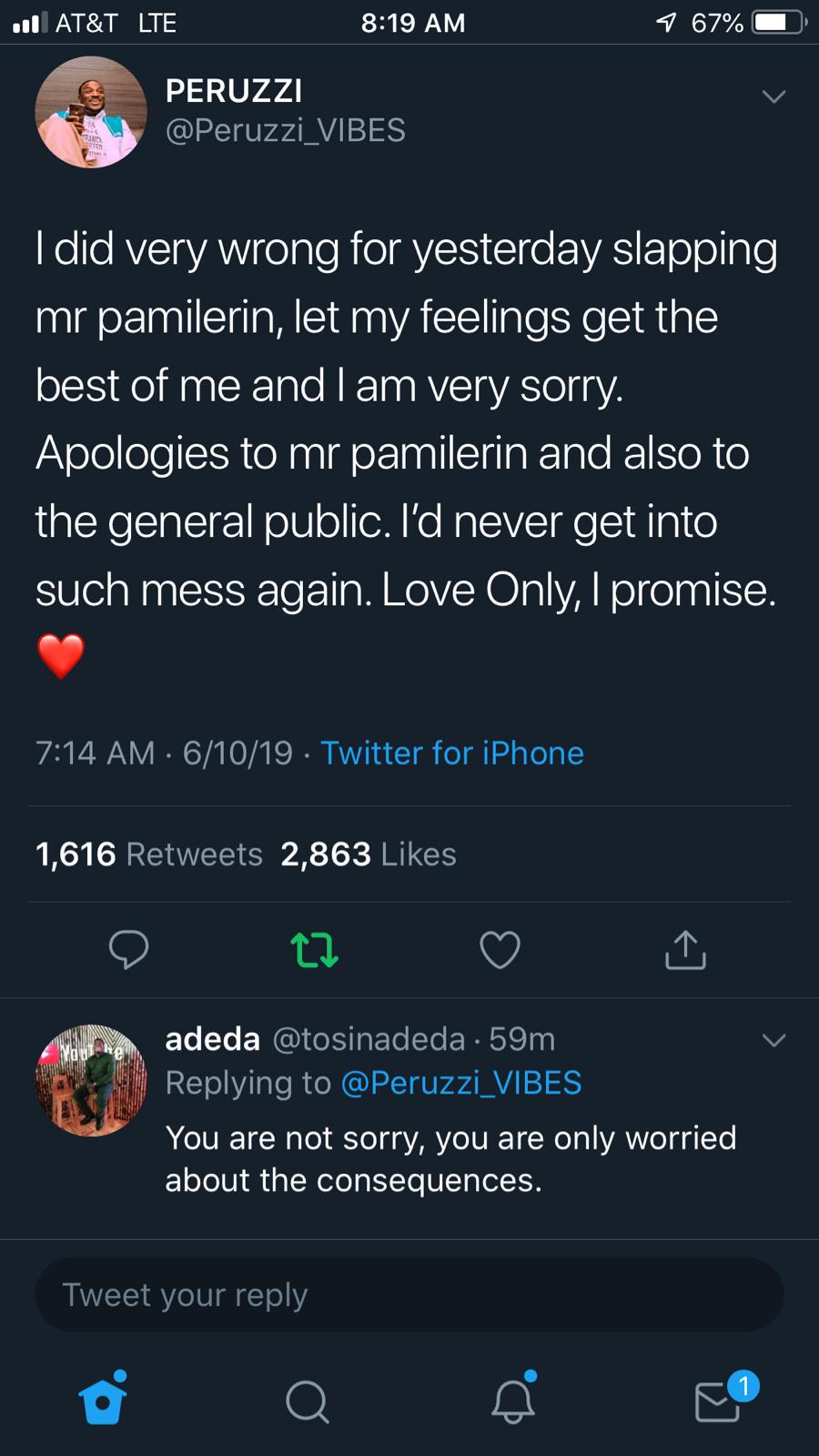Open adeda's profile avatar

[90, 1080]
